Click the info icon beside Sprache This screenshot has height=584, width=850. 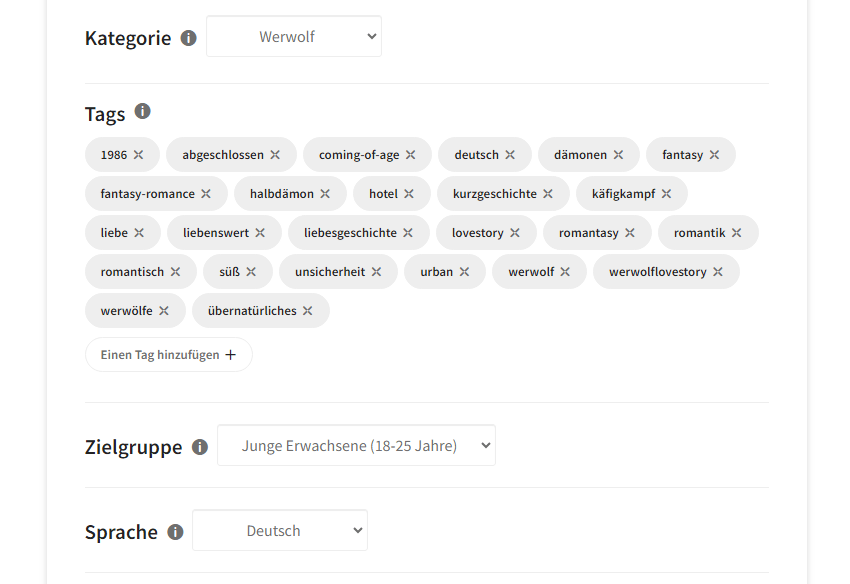[176, 532]
